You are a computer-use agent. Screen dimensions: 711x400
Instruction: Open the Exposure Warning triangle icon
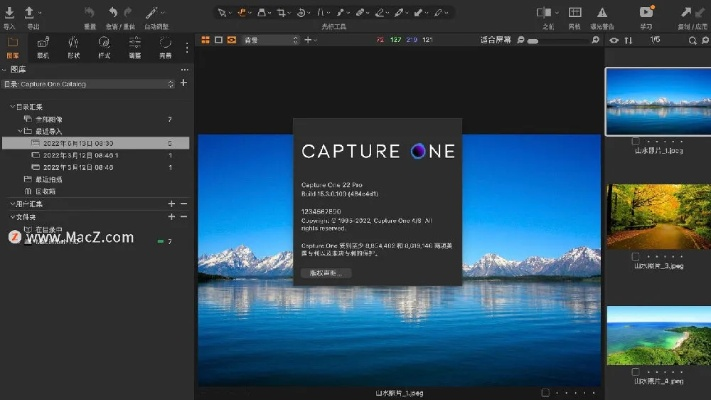point(603,12)
